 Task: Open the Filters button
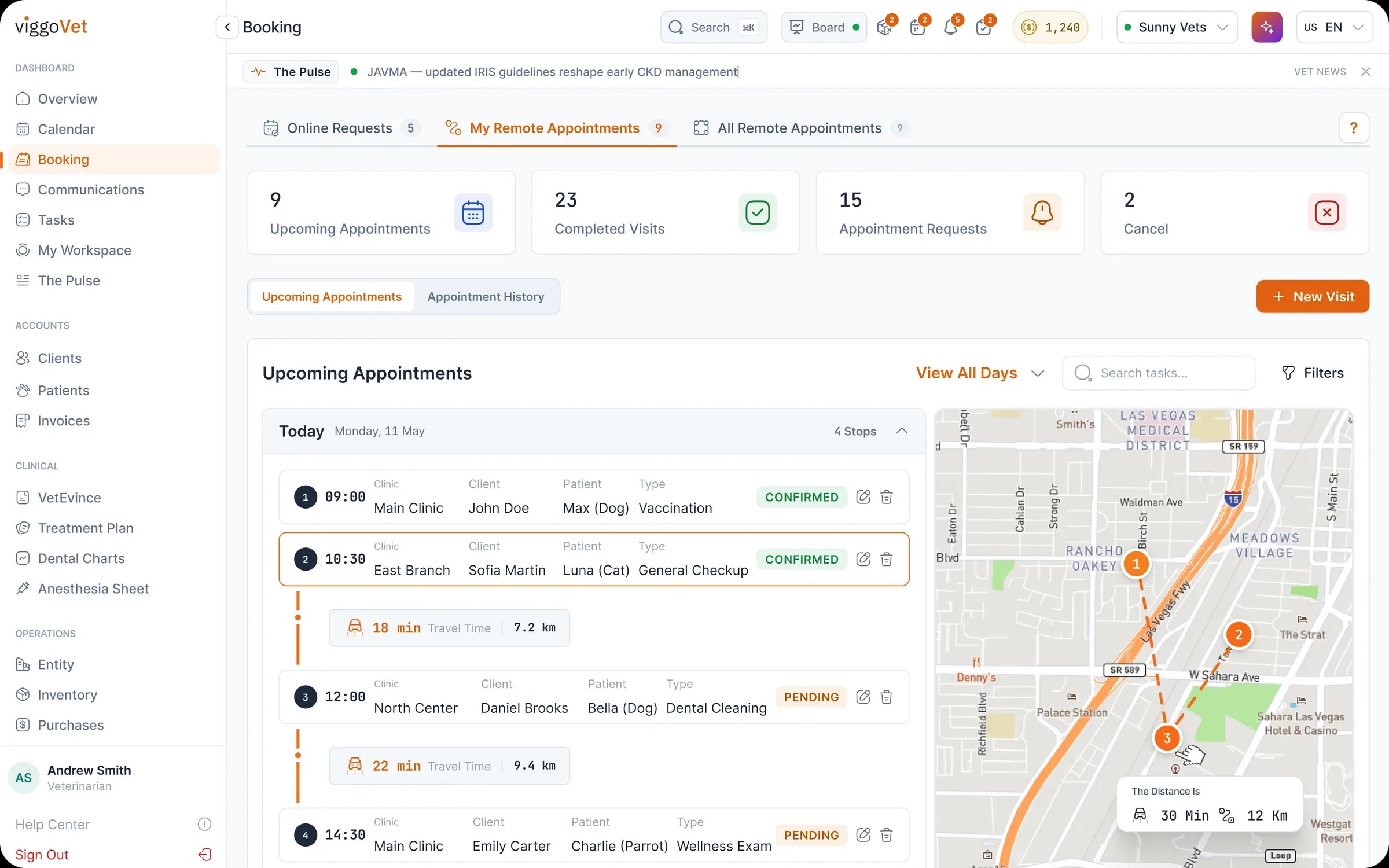click(1313, 373)
